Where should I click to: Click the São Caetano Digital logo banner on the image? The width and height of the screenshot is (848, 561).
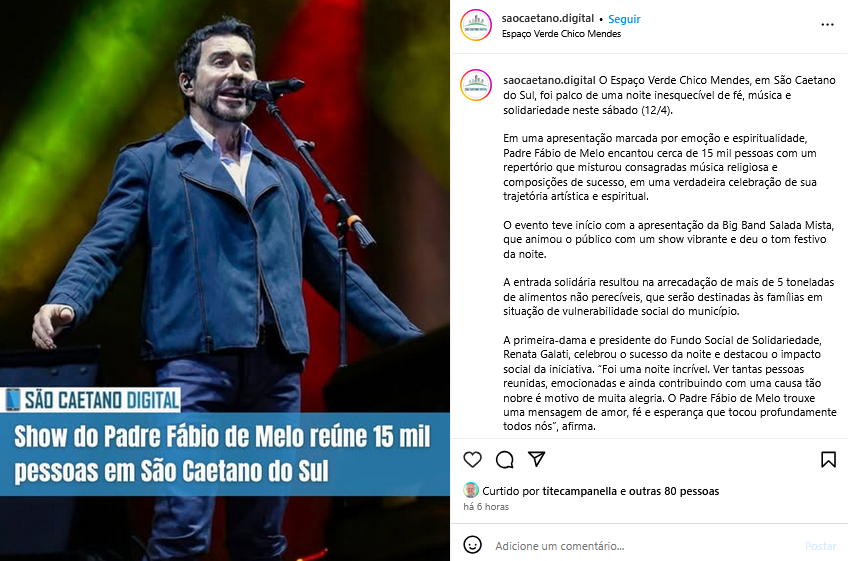91,400
